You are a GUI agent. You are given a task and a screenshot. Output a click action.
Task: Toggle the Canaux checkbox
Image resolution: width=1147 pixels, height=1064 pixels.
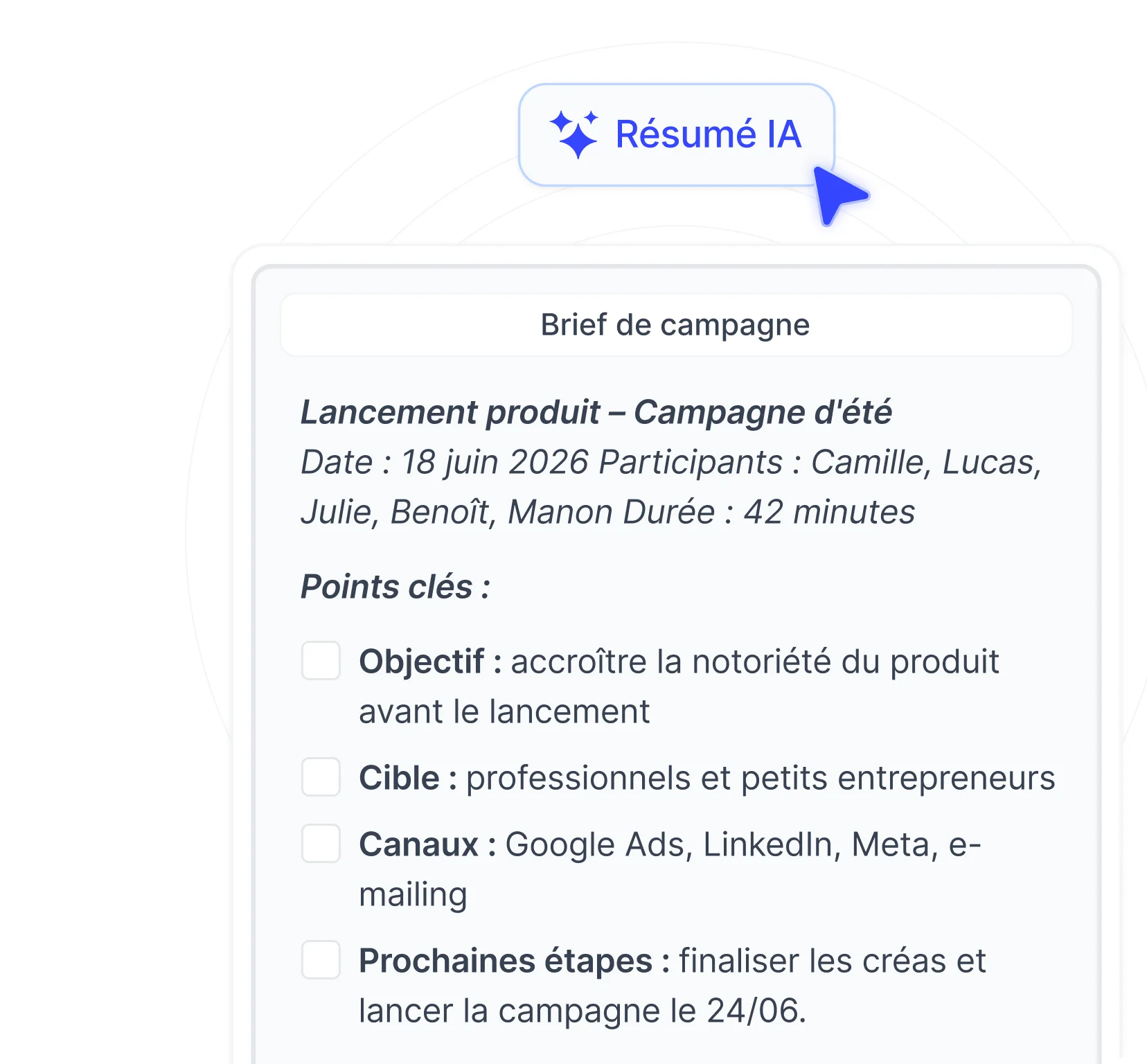pos(321,843)
